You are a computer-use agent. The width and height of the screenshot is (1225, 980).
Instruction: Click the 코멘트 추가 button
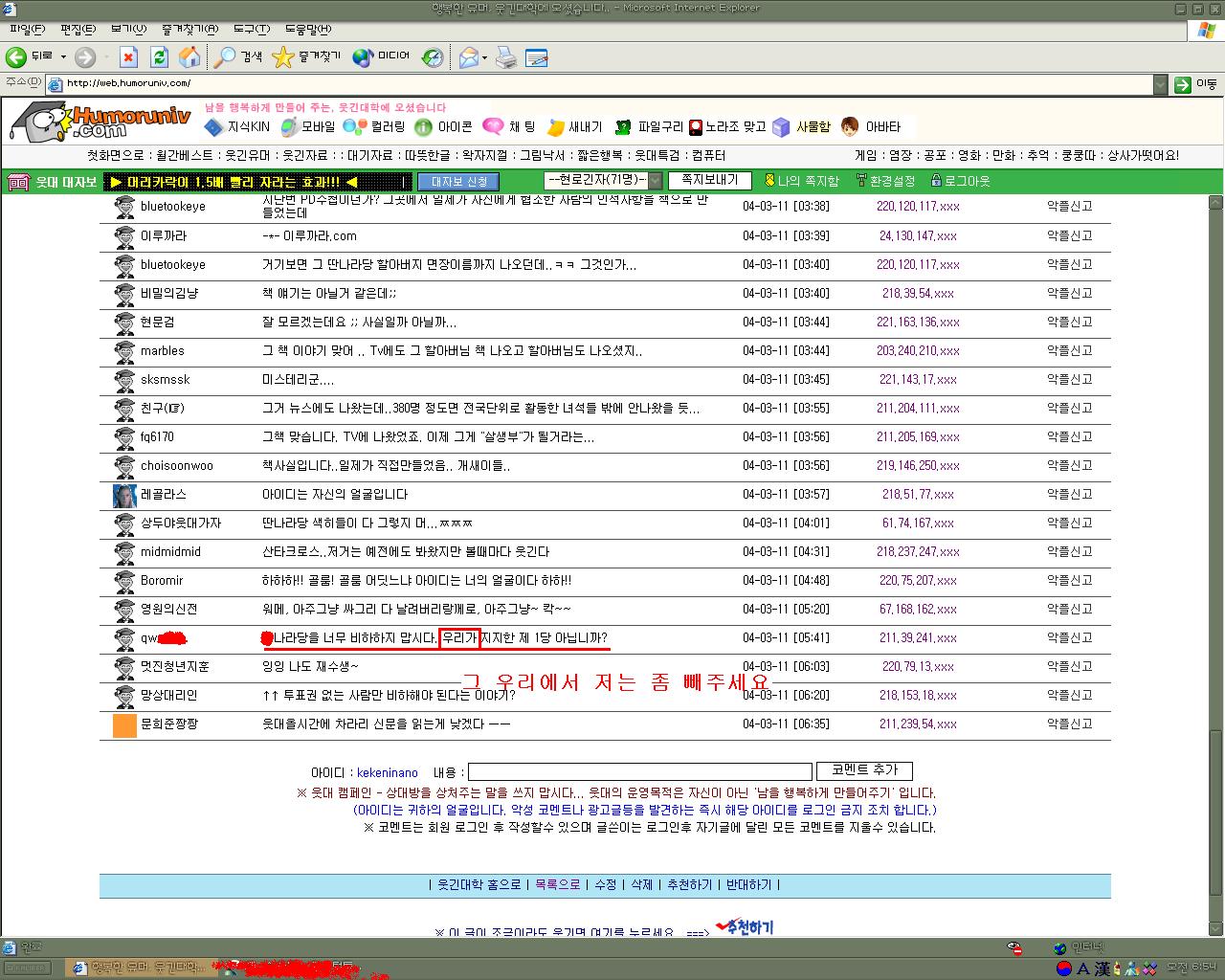coord(864,770)
